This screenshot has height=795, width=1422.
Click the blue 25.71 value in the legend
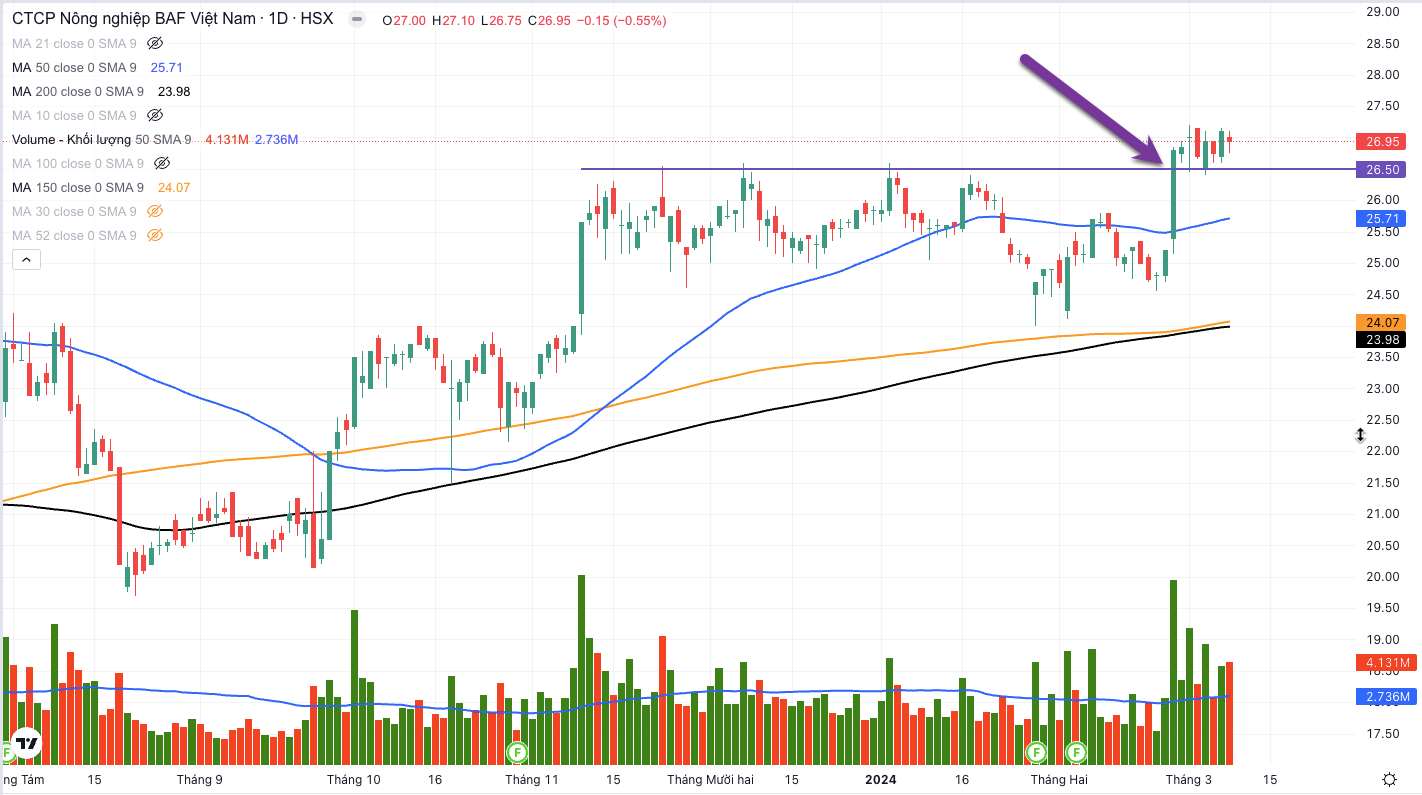166,67
